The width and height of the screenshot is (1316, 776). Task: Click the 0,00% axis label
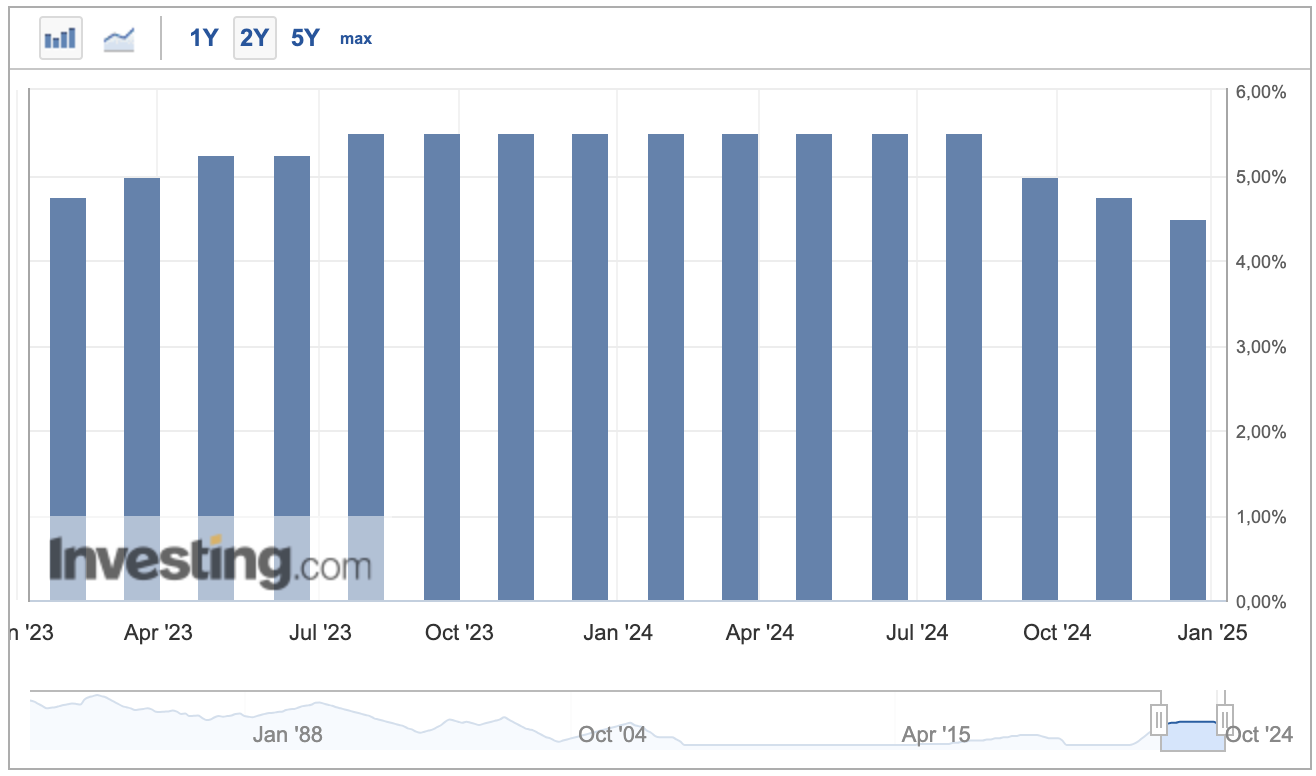pos(1261,602)
